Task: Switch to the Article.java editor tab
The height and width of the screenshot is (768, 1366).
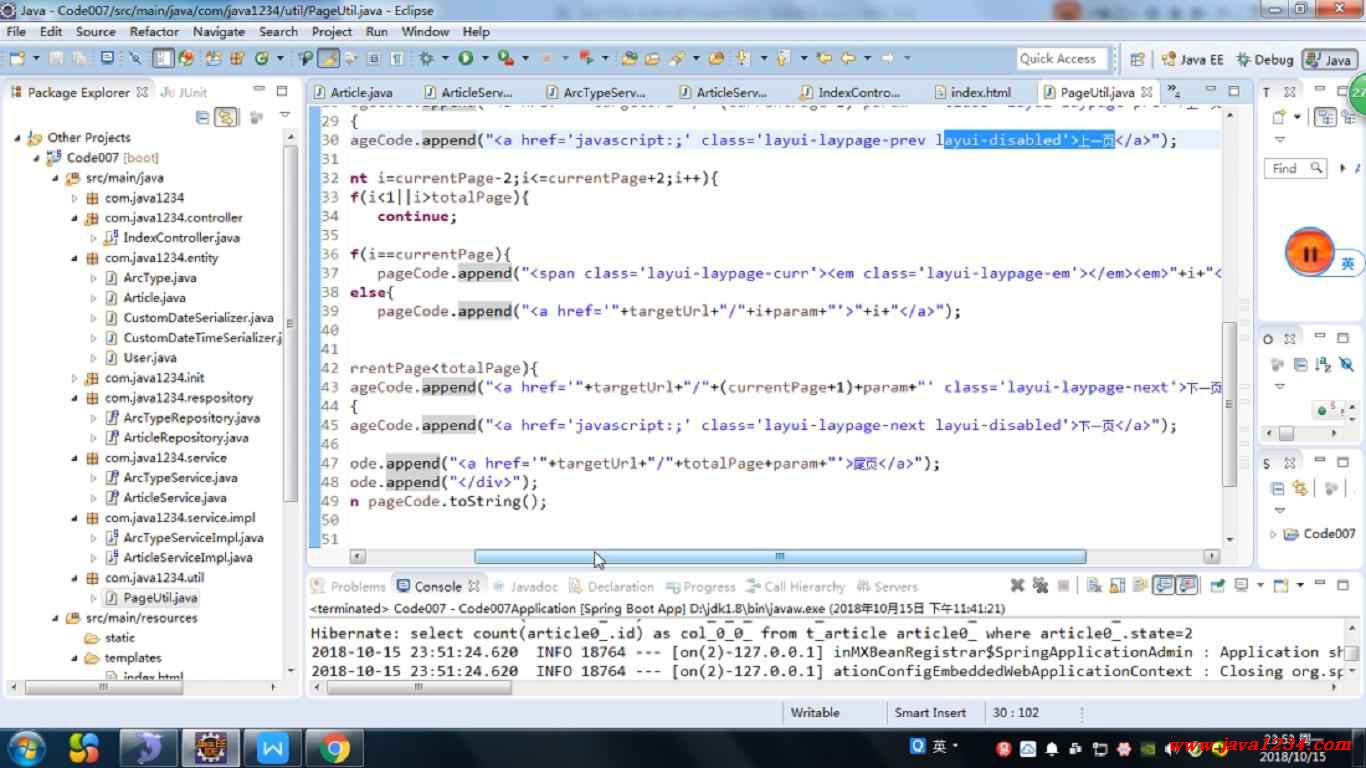Action: pos(352,92)
